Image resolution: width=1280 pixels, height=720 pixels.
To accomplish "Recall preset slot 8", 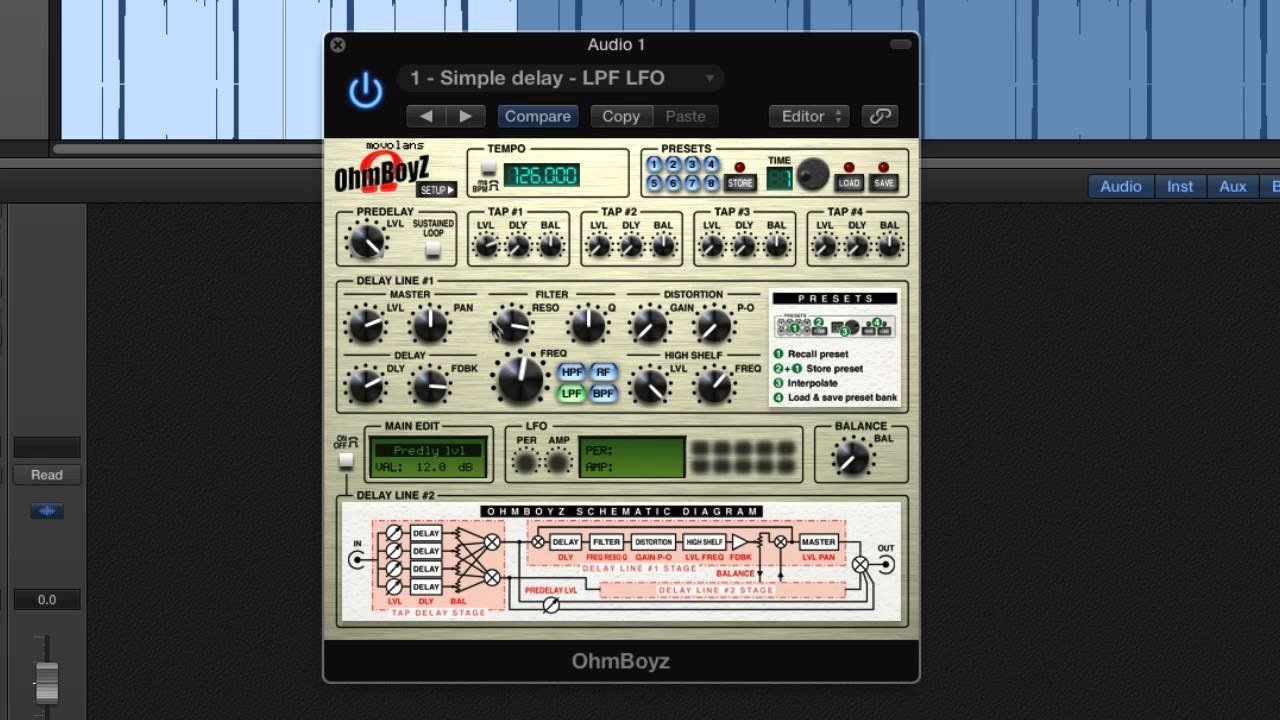I will pyautogui.click(x=711, y=183).
